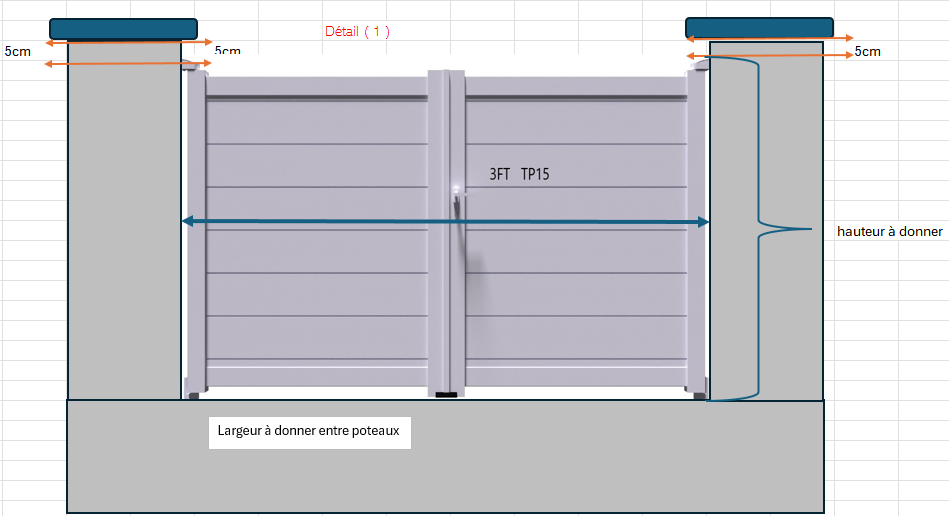Click the red "Détail ( 1 )" text
The height and width of the screenshot is (516, 949).
click(x=357, y=31)
